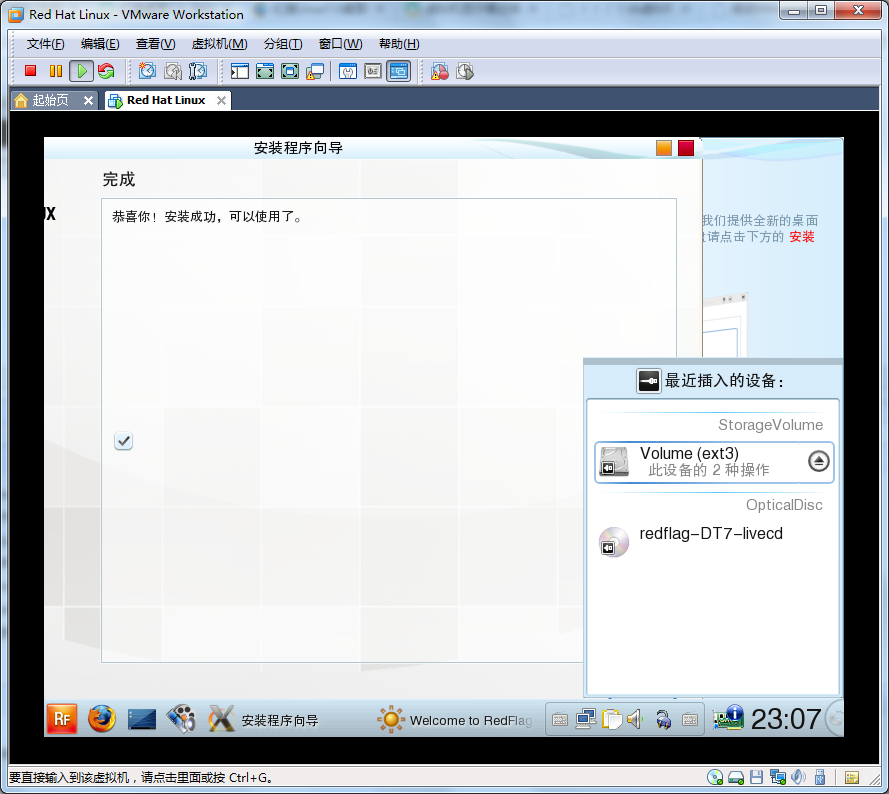Viewport: 889px width, 794px height.
Task: Select the Volume (ext3) storage entry
Action: 714,462
